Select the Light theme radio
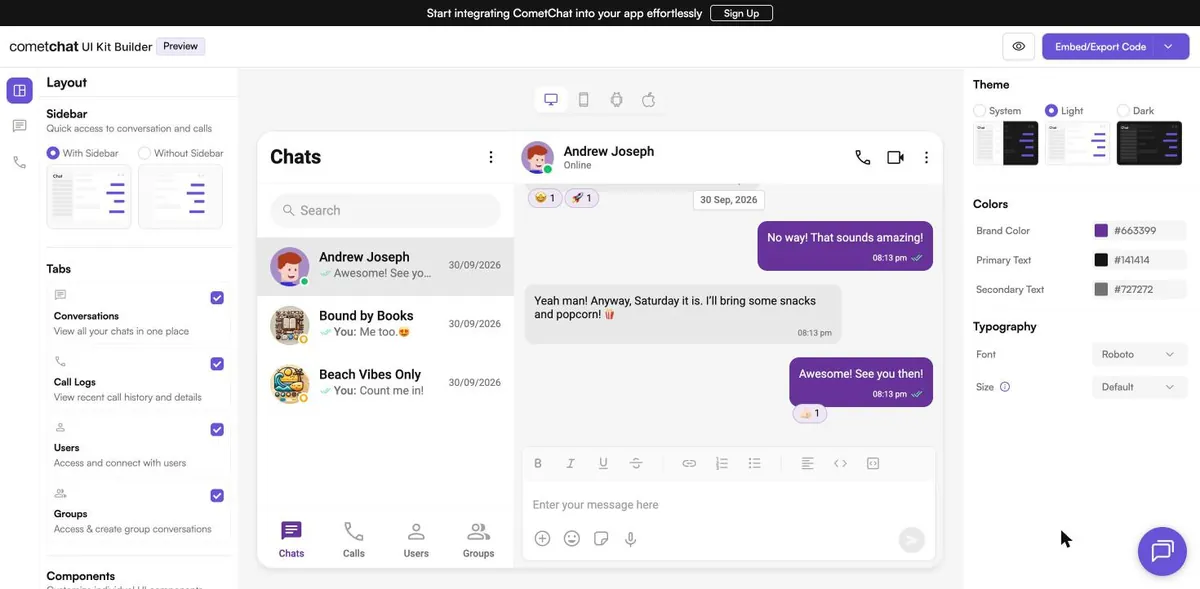The image size is (1200, 589). click(1051, 111)
